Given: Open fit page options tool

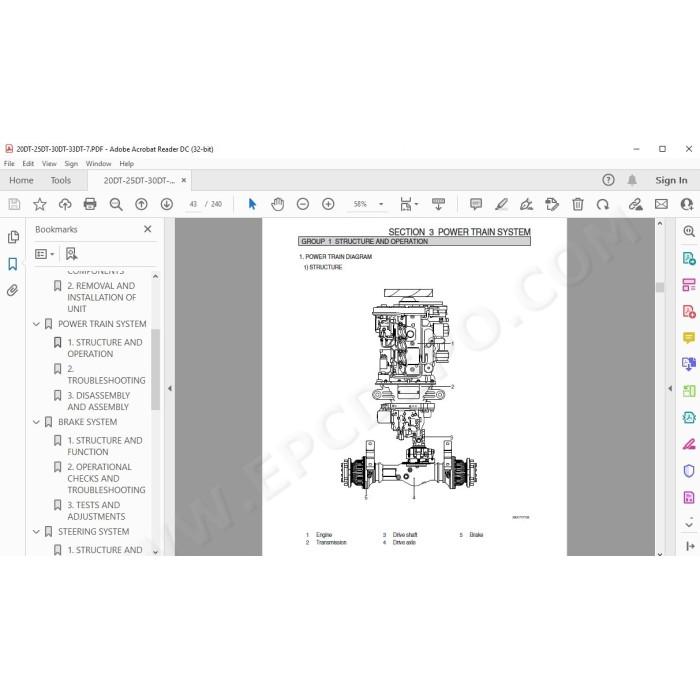Looking at the screenshot, I should point(409,204).
